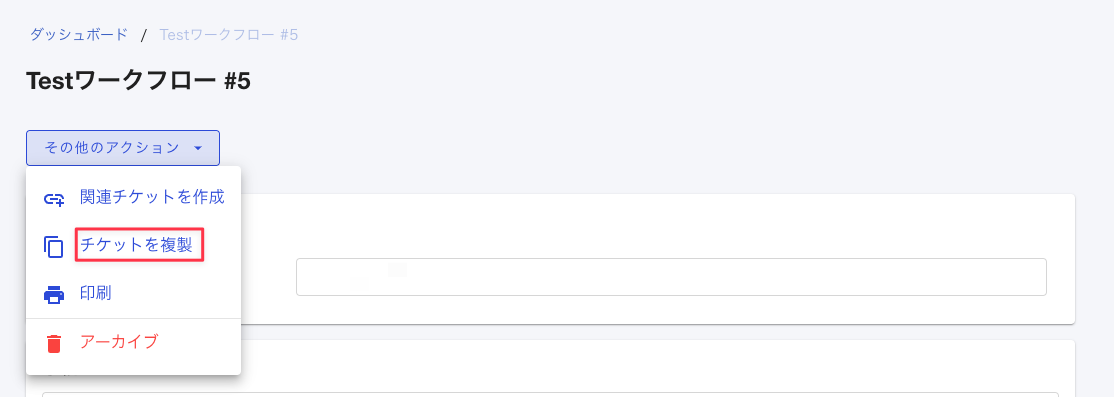This screenshot has height=397, width=1114.
Task: Click the first white card panel background
Action: (656, 226)
